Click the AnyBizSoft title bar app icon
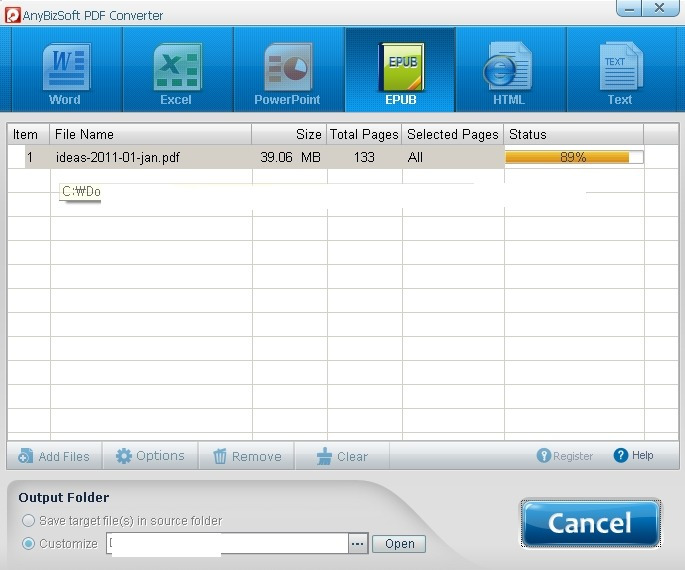Image resolution: width=685 pixels, height=570 pixels. point(13,15)
